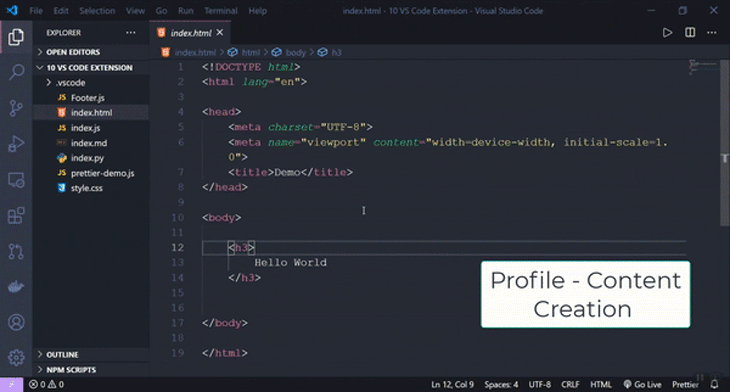The image size is (730, 392).
Task: Change line ending via CRLF indicator
Action: [x=570, y=385]
